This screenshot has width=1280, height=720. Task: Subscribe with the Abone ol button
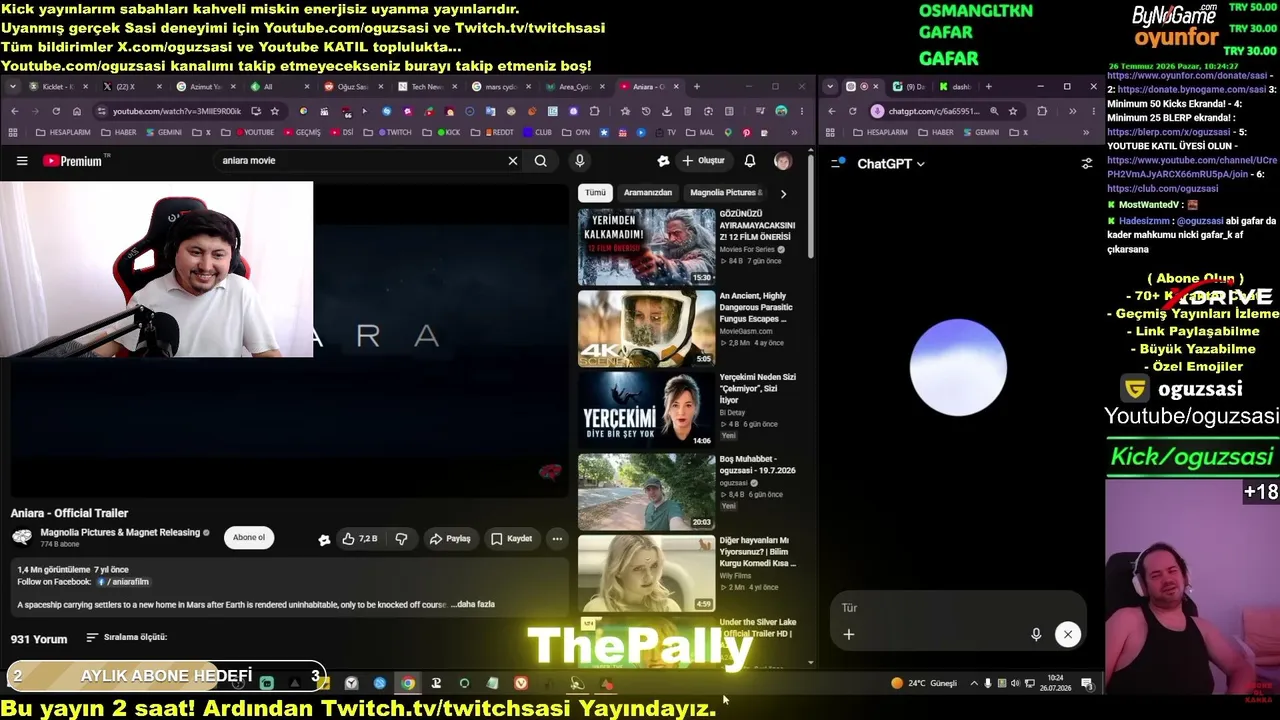249,538
